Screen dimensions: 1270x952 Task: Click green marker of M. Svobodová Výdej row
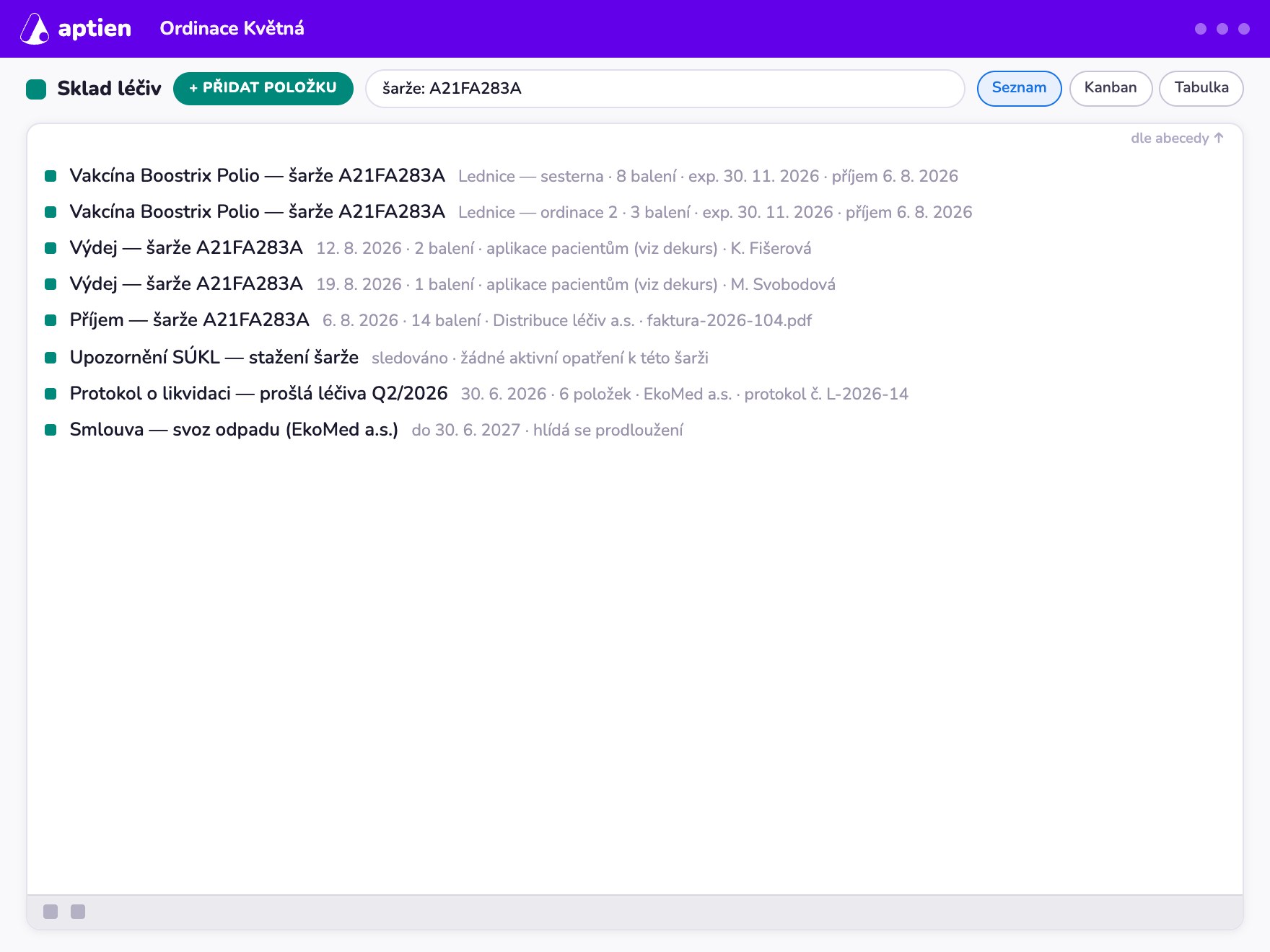tap(51, 284)
